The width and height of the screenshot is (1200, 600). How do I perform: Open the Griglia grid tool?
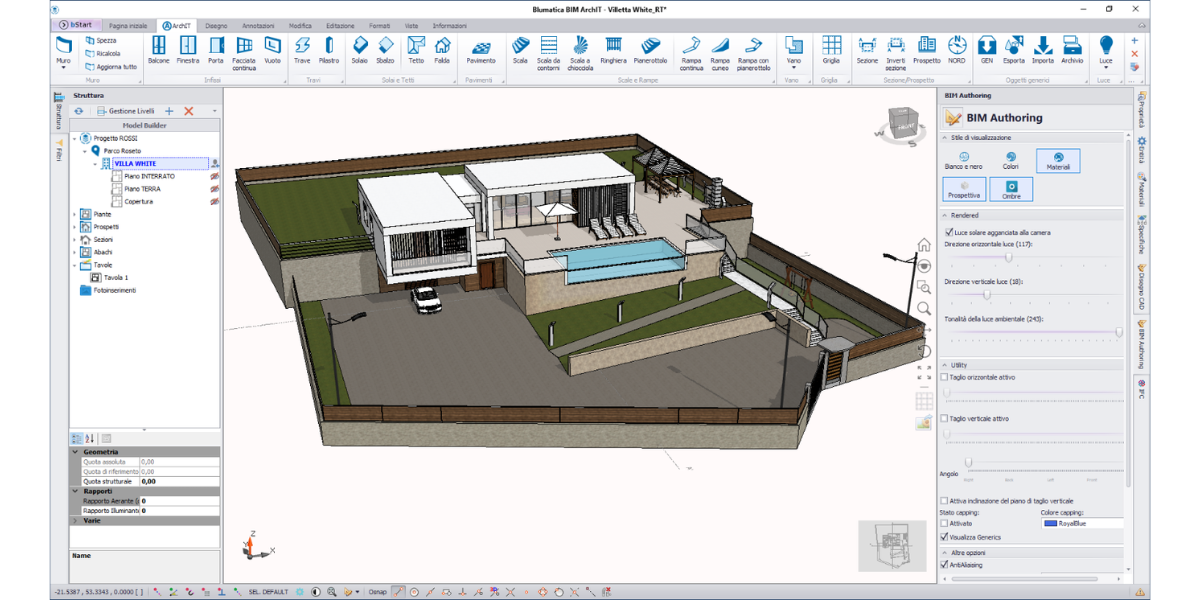click(831, 49)
